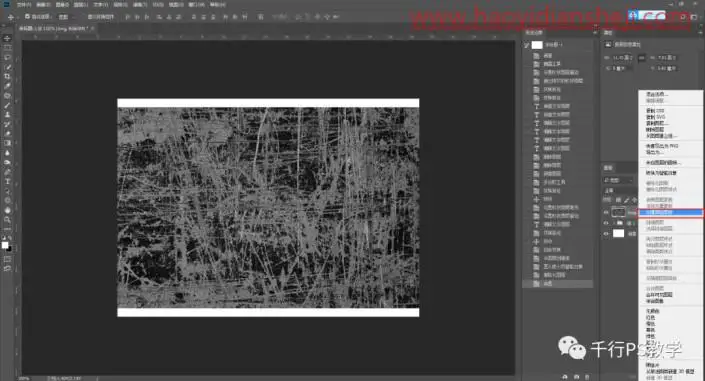Open the 滤镜 (Filter) menu

pos(140,4)
